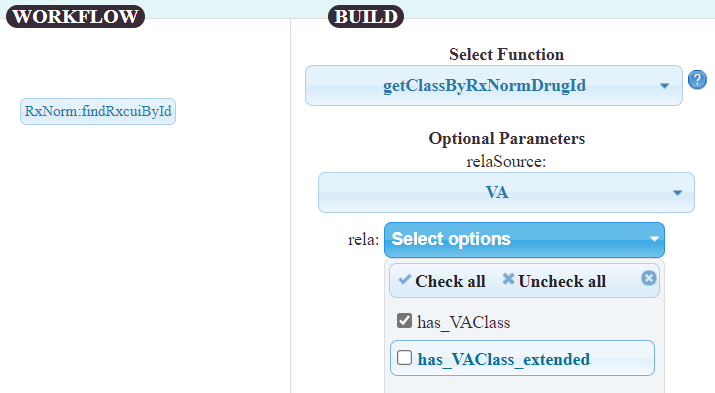Click the BUILD panel header
The width and height of the screenshot is (715, 393).
point(366,16)
